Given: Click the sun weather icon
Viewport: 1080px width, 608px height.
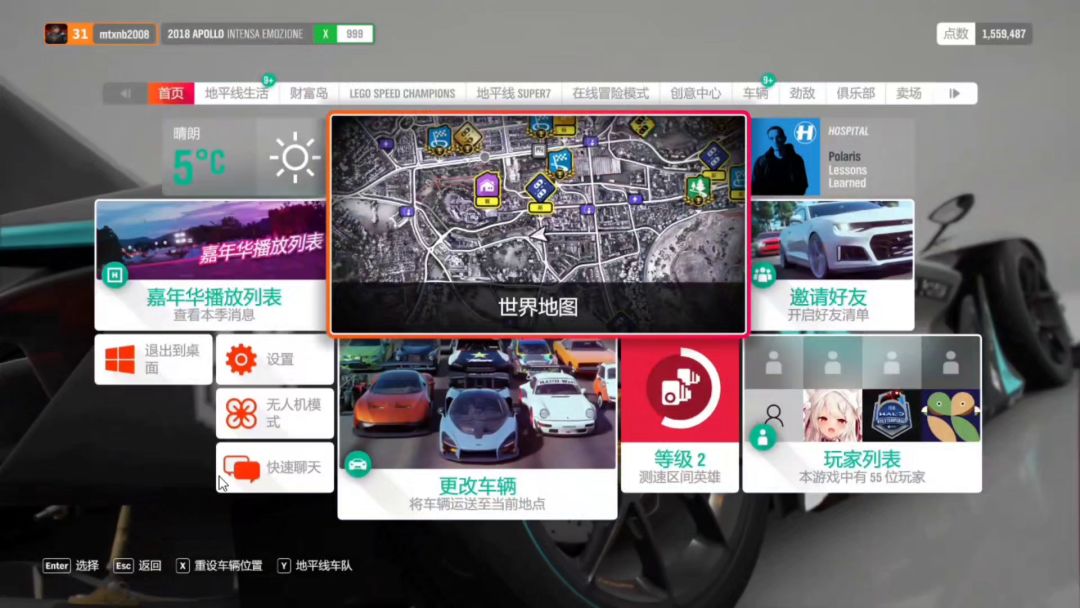Looking at the screenshot, I should (294, 157).
